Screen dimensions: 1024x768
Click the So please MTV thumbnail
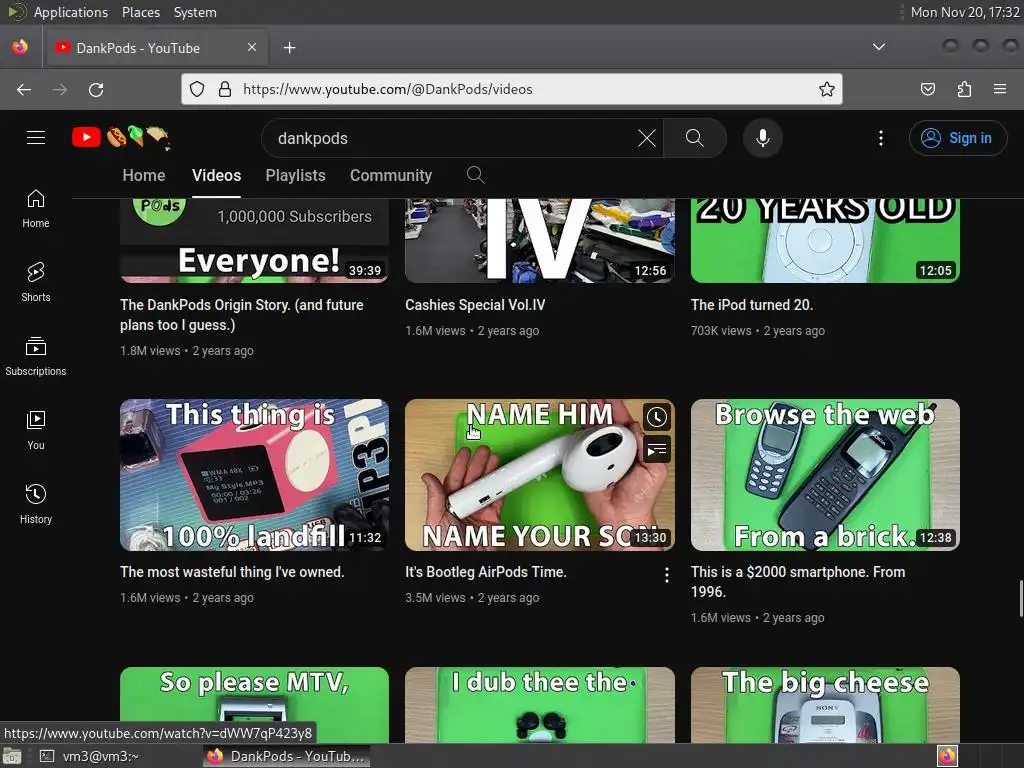(x=255, y=705)
